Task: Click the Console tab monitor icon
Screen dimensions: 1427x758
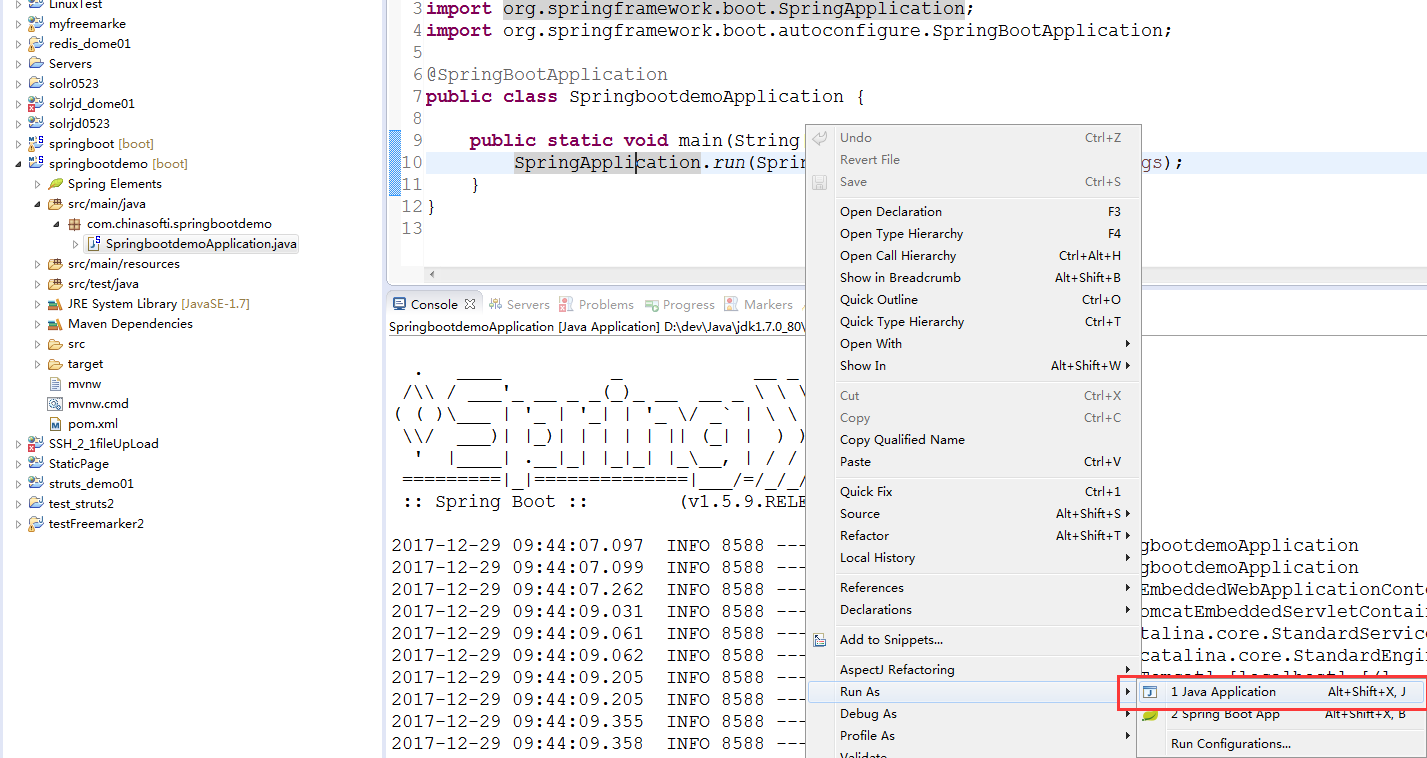Action: [x=399, y=304]
